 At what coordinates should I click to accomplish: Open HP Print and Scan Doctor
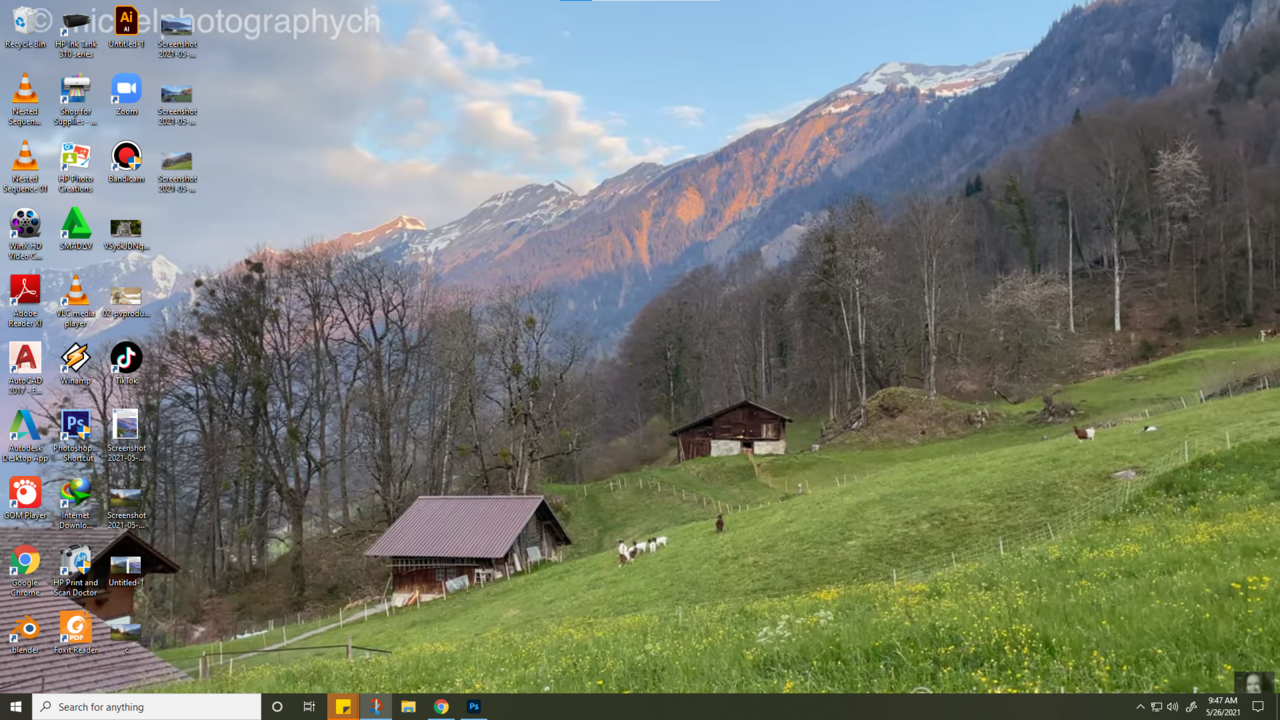point(76,572)
